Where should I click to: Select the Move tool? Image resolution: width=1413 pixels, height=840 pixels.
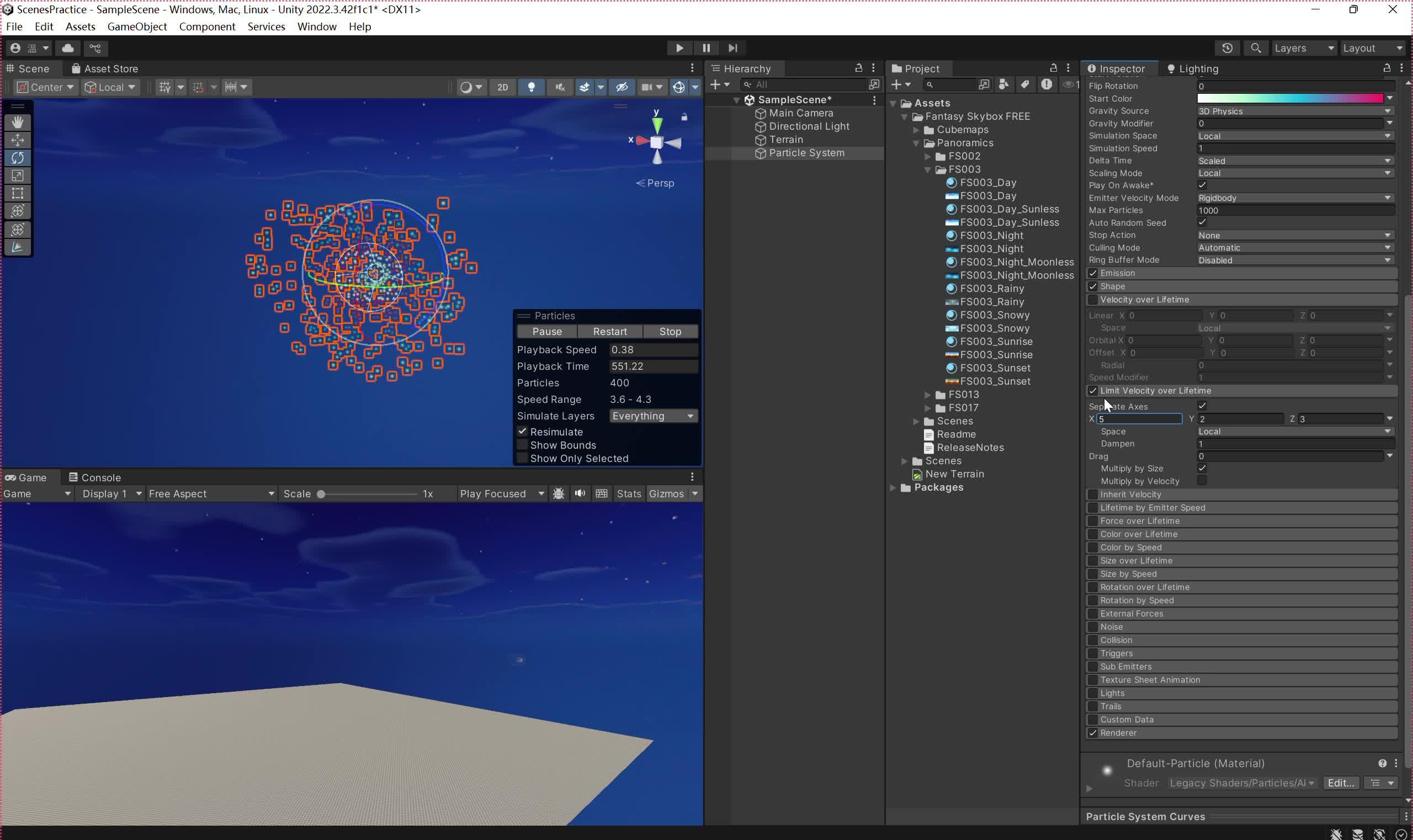(18, 140)
